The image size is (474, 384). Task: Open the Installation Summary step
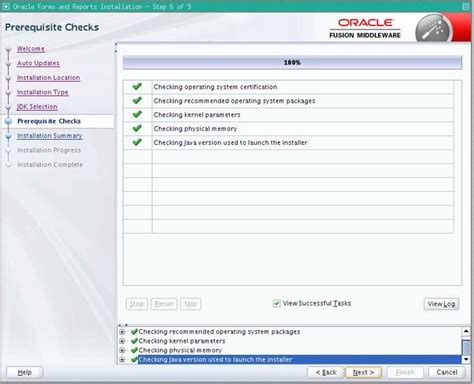click(50, 136)
